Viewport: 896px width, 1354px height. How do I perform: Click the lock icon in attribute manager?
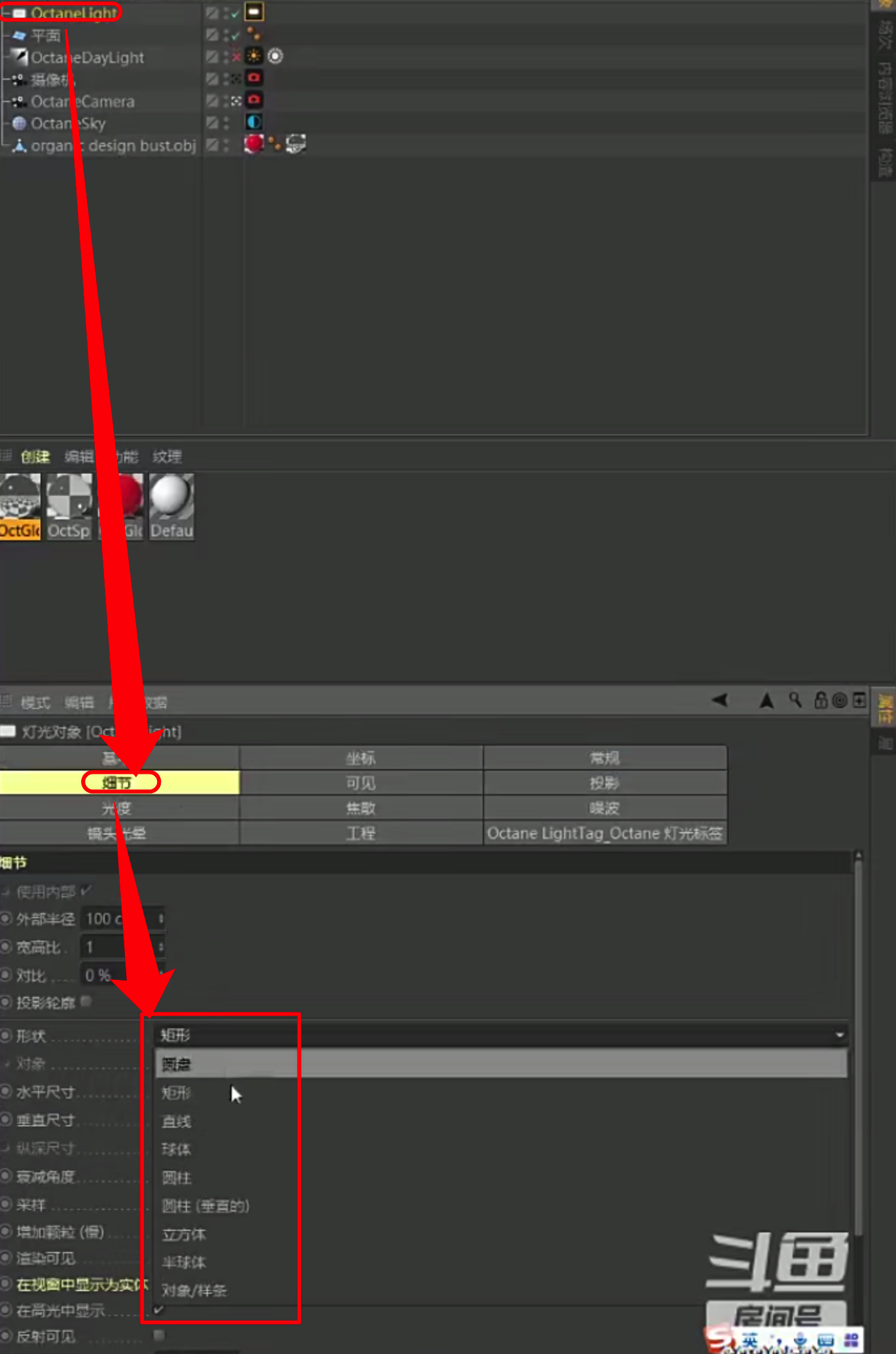(821, 700)
